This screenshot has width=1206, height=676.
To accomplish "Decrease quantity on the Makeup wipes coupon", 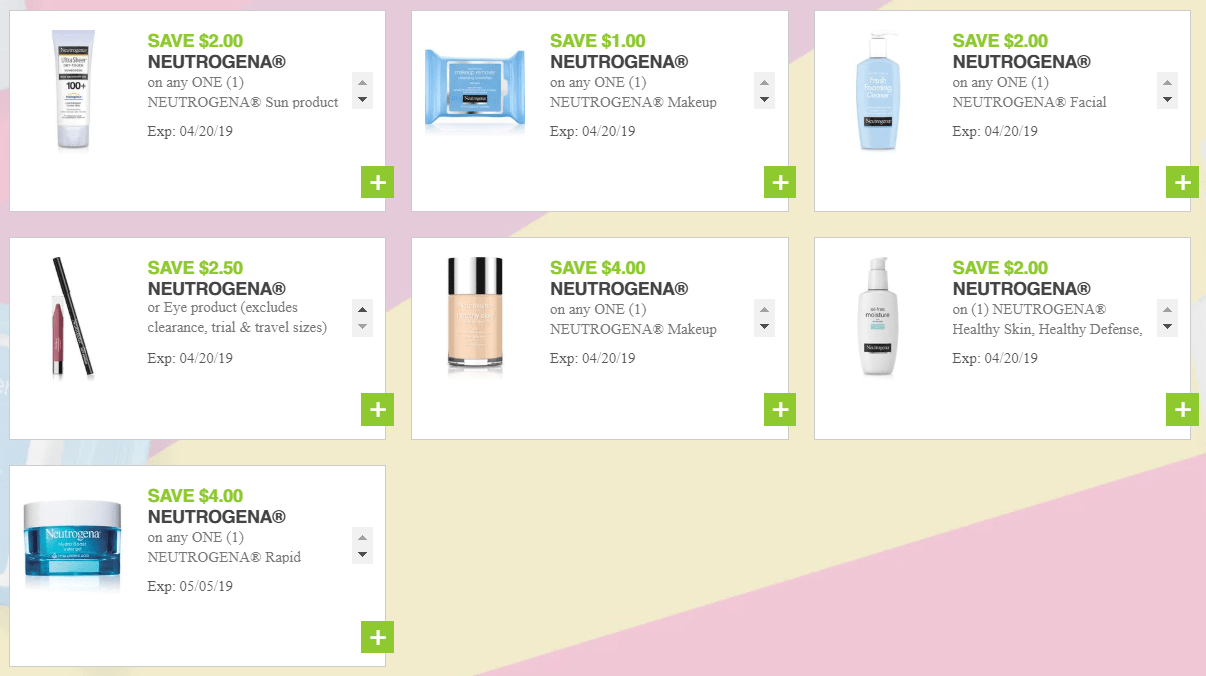I will [765, 100].
